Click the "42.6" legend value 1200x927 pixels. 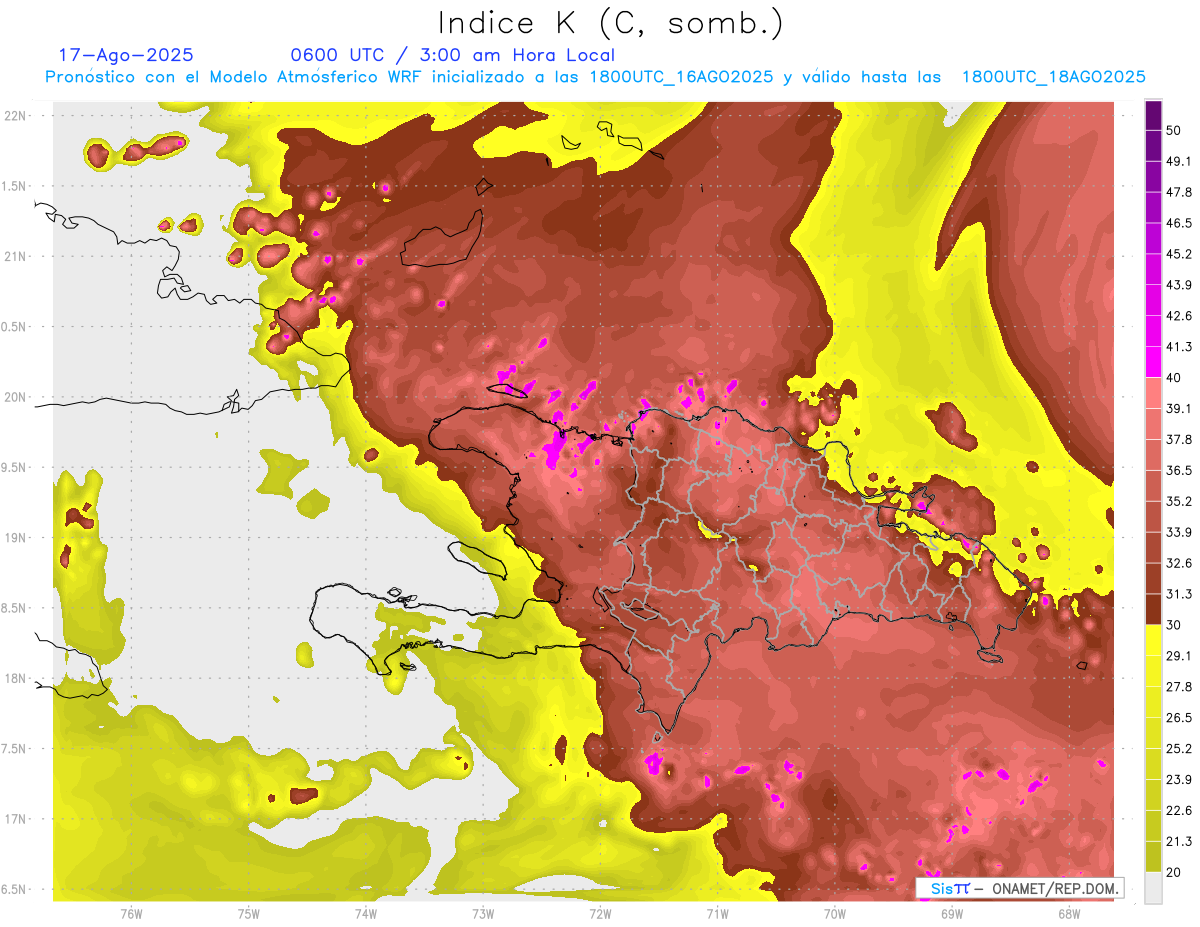click(x=1179, y=317)
